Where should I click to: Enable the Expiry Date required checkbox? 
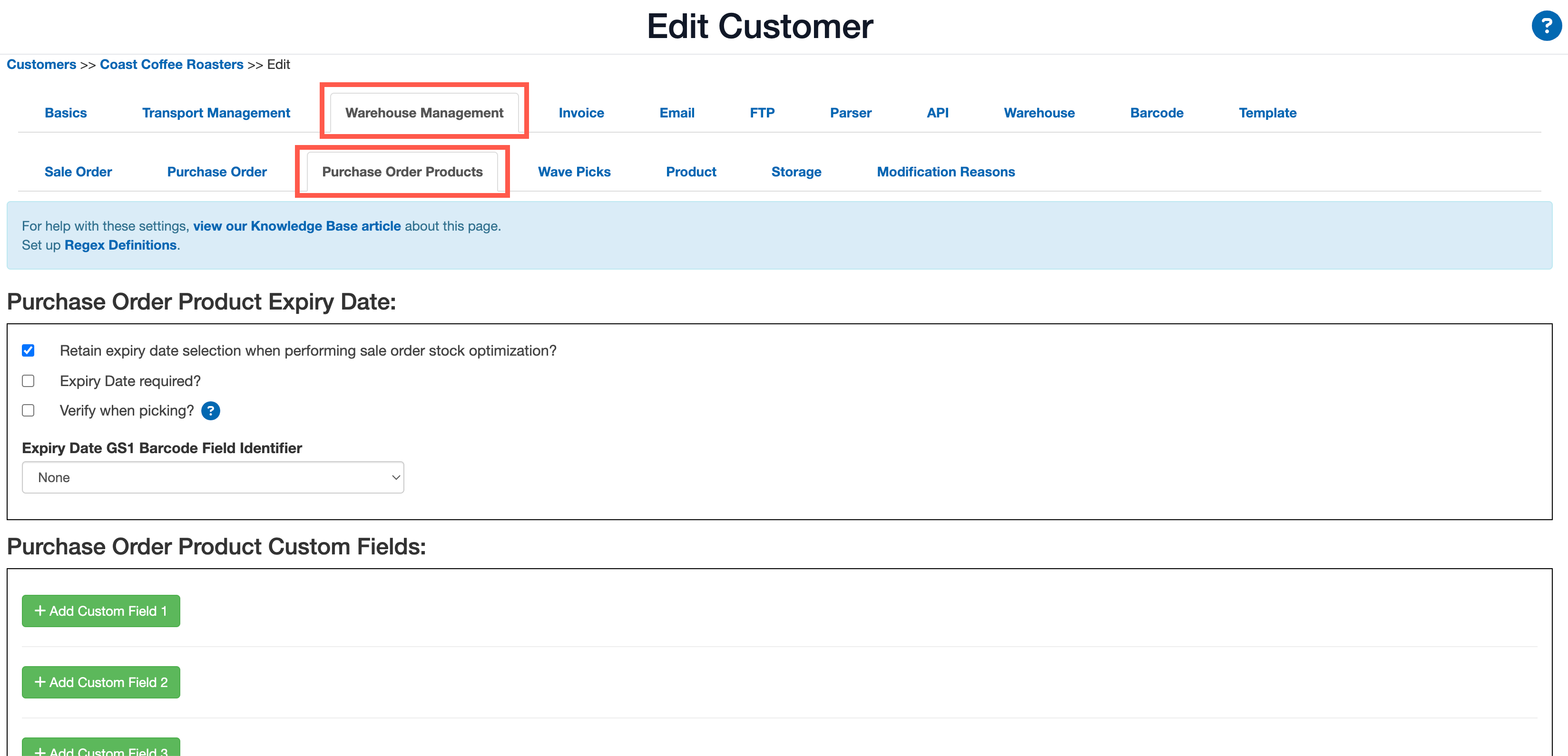pyautogui.click(x=28, y=381)
